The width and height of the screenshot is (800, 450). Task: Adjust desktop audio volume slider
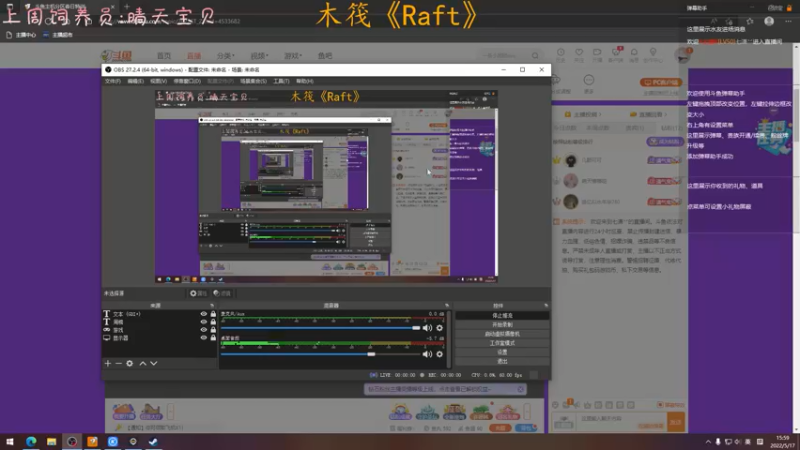coord(321,354)
